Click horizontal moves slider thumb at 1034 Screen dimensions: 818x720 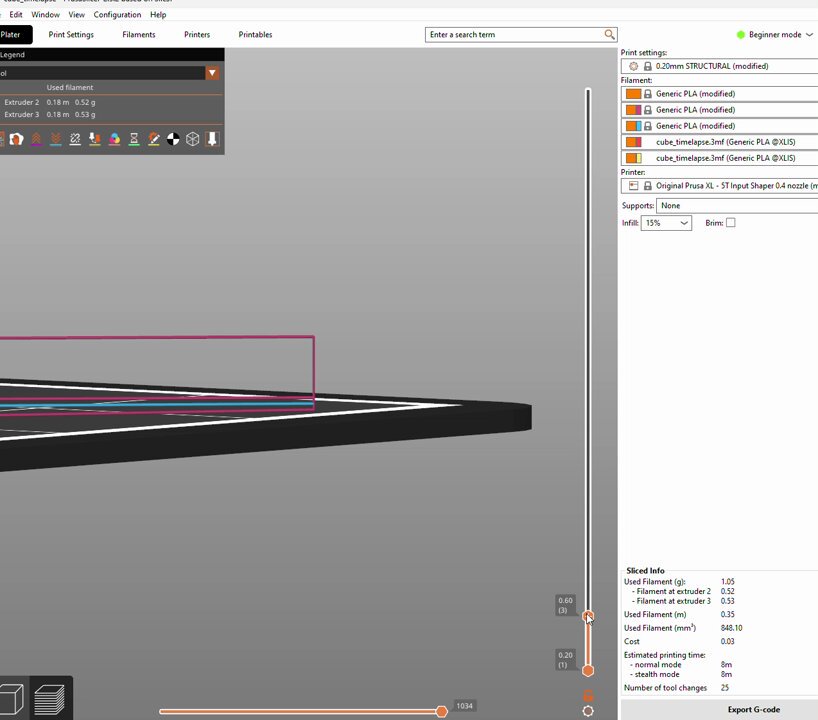(442, 711)
